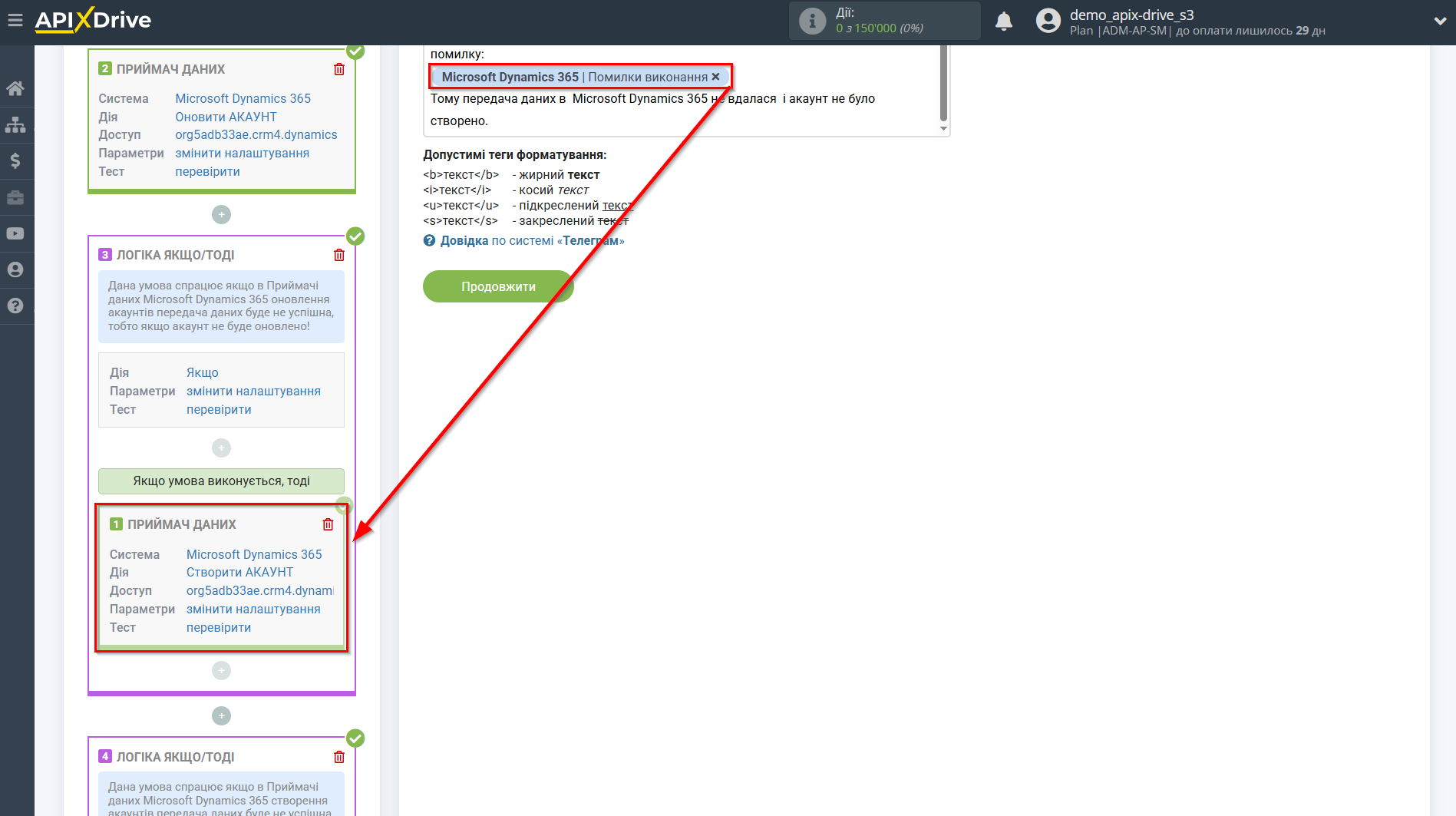
Task: Open the home icon in sidebar
Action: click(x=15, y=88)
